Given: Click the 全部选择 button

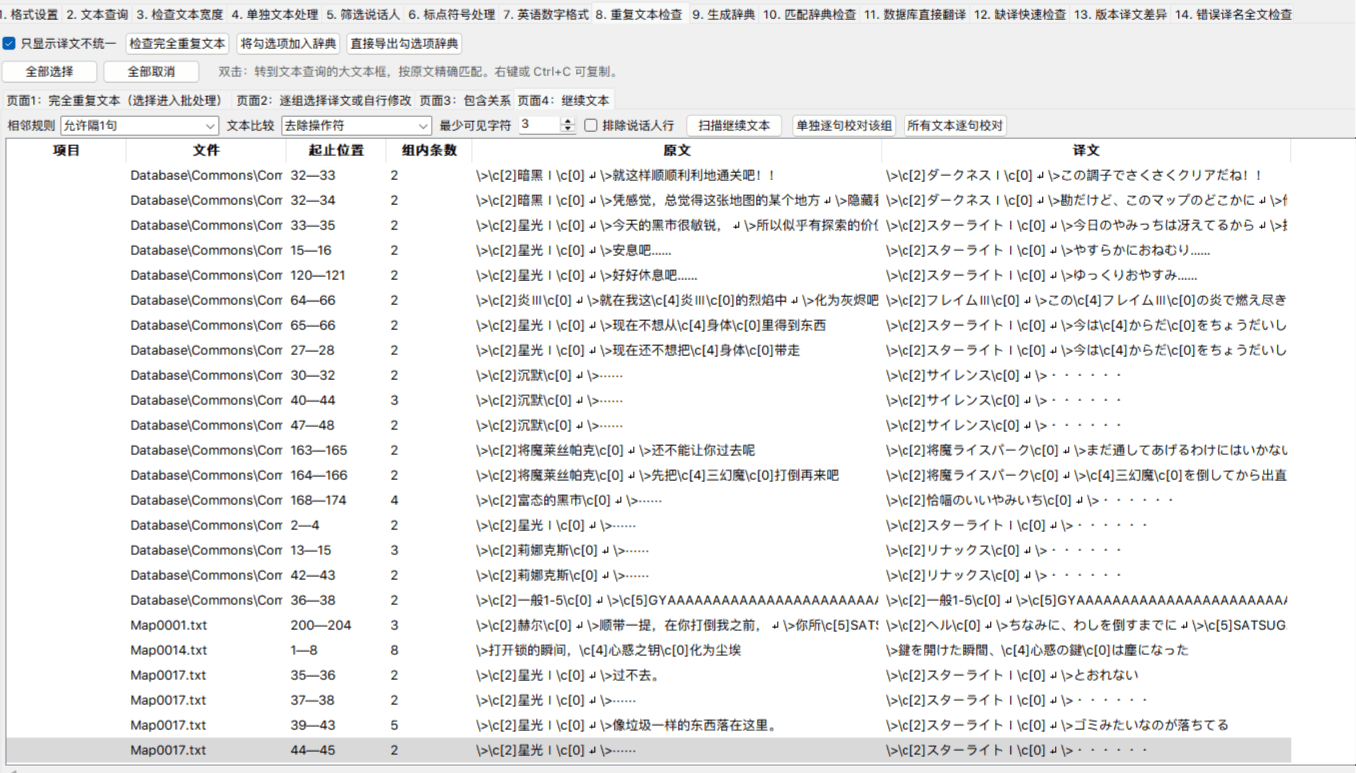Looking at the screenshot, I should 49,72.
